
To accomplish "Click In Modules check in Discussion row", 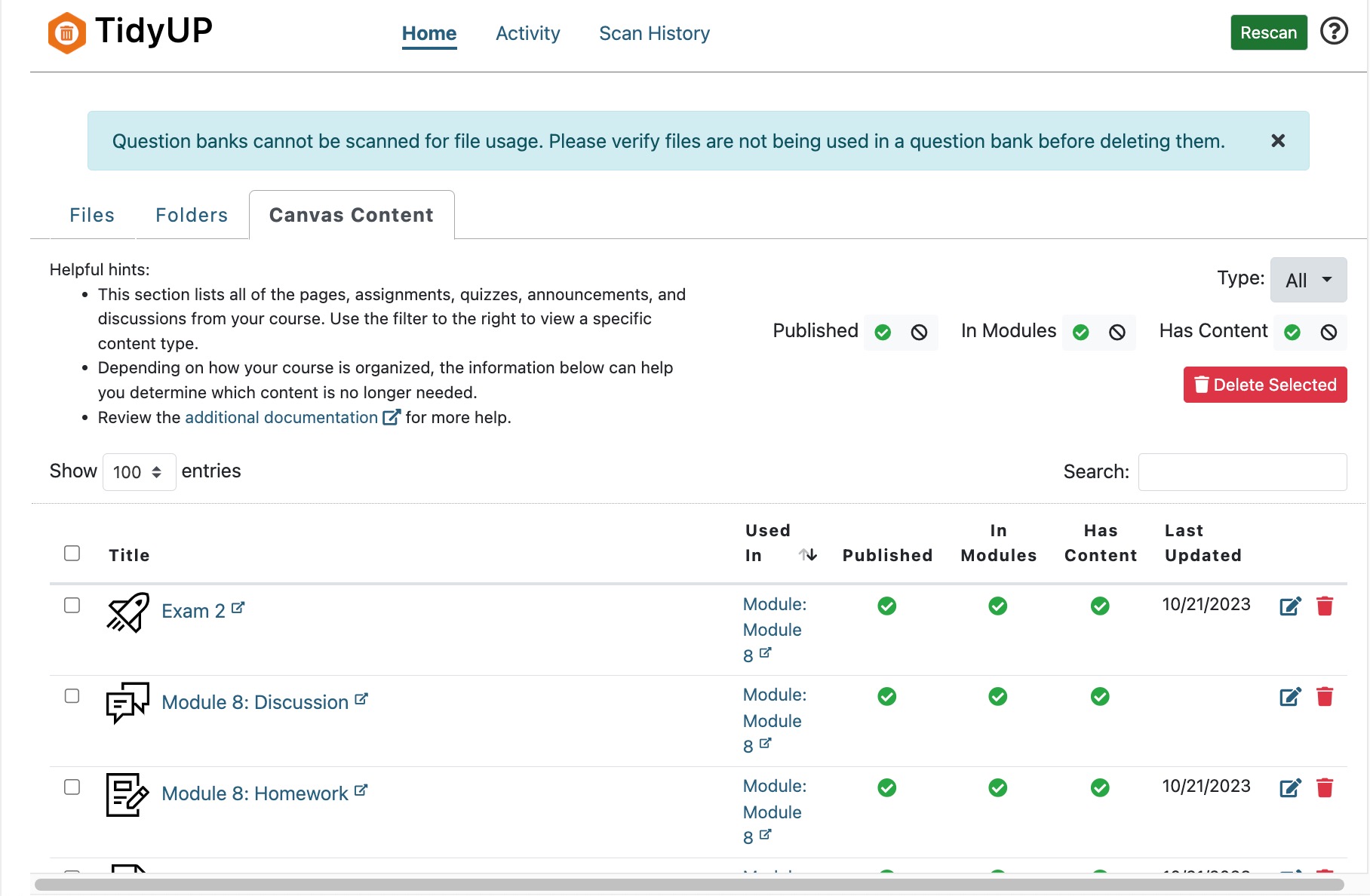I will (998, 696).
